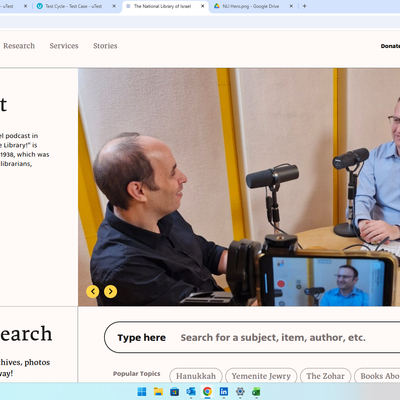Advance to next slide in hero carousel
This screenshot has height=400, width=400.
click(x=110, y=292)
